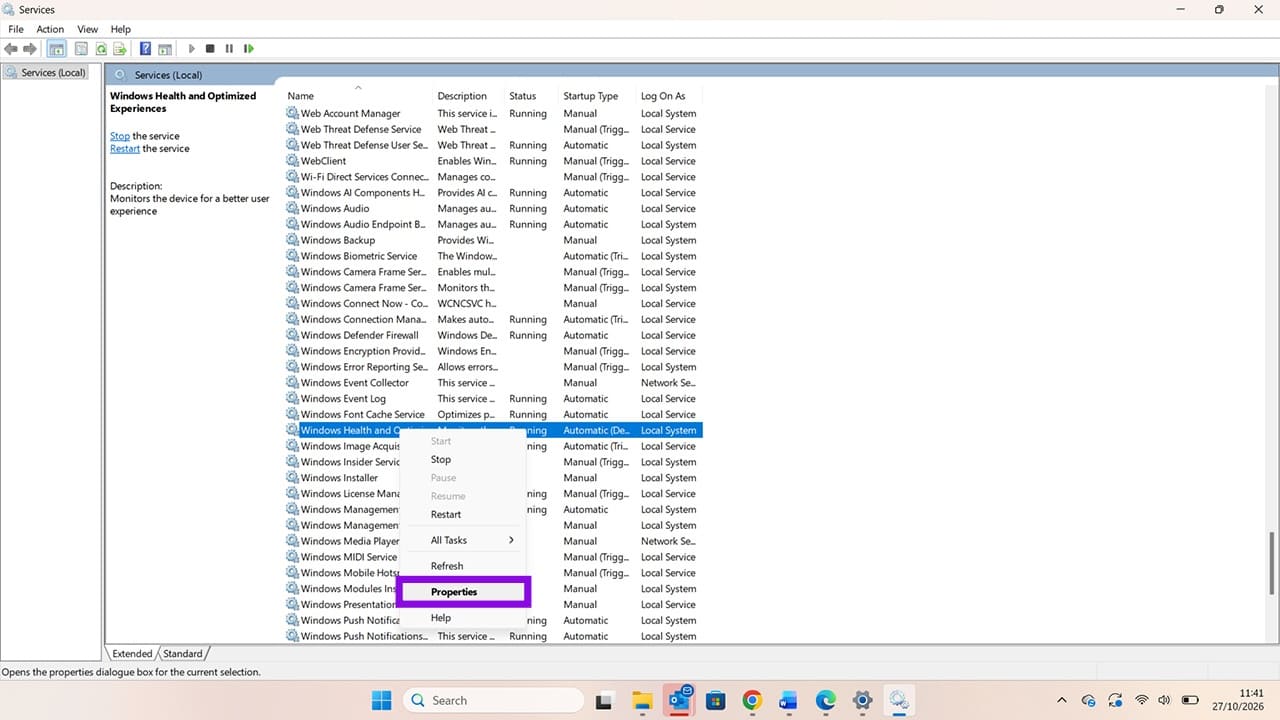Open the Action menu
The image size is (1280, 720).
click(x=50, y=29)
